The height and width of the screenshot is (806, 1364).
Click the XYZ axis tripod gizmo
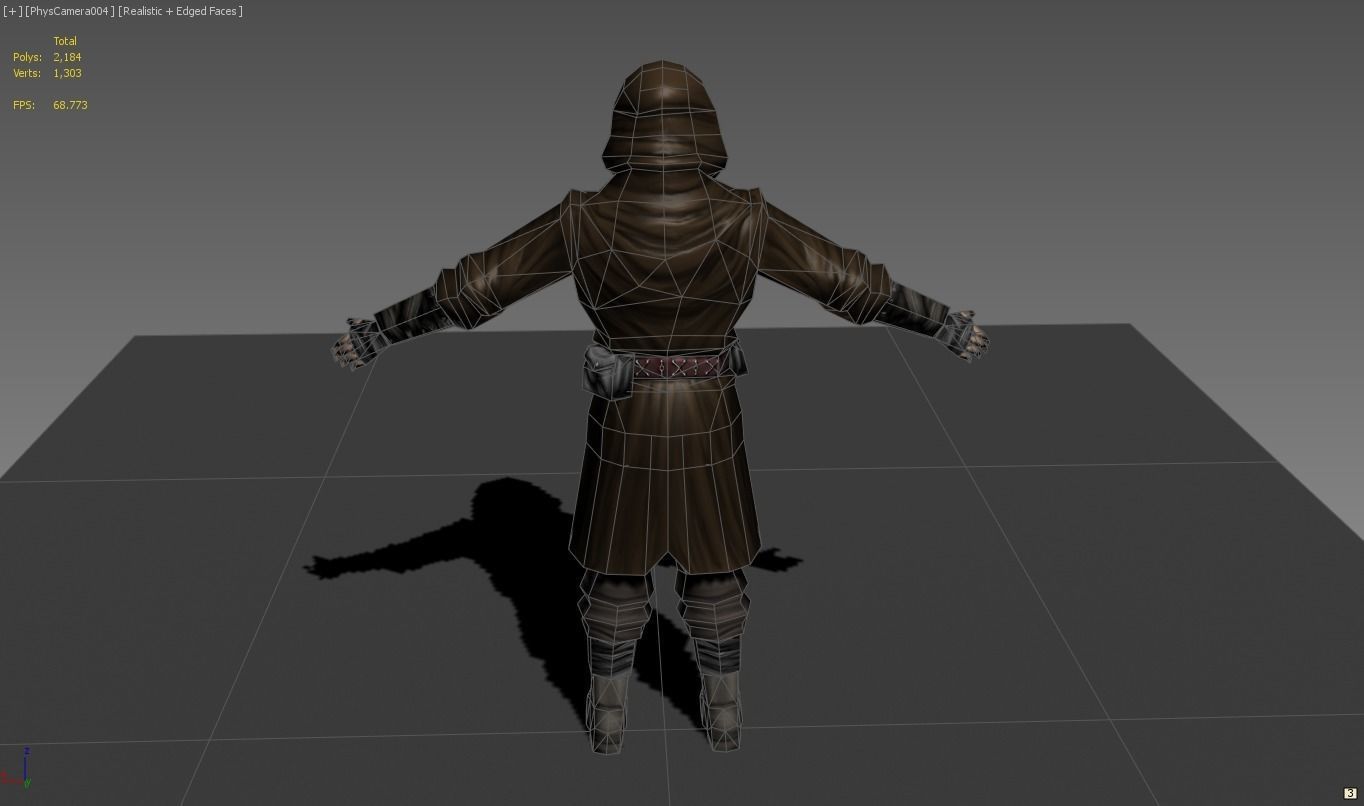pyautogui.click(x=17, y=768)
